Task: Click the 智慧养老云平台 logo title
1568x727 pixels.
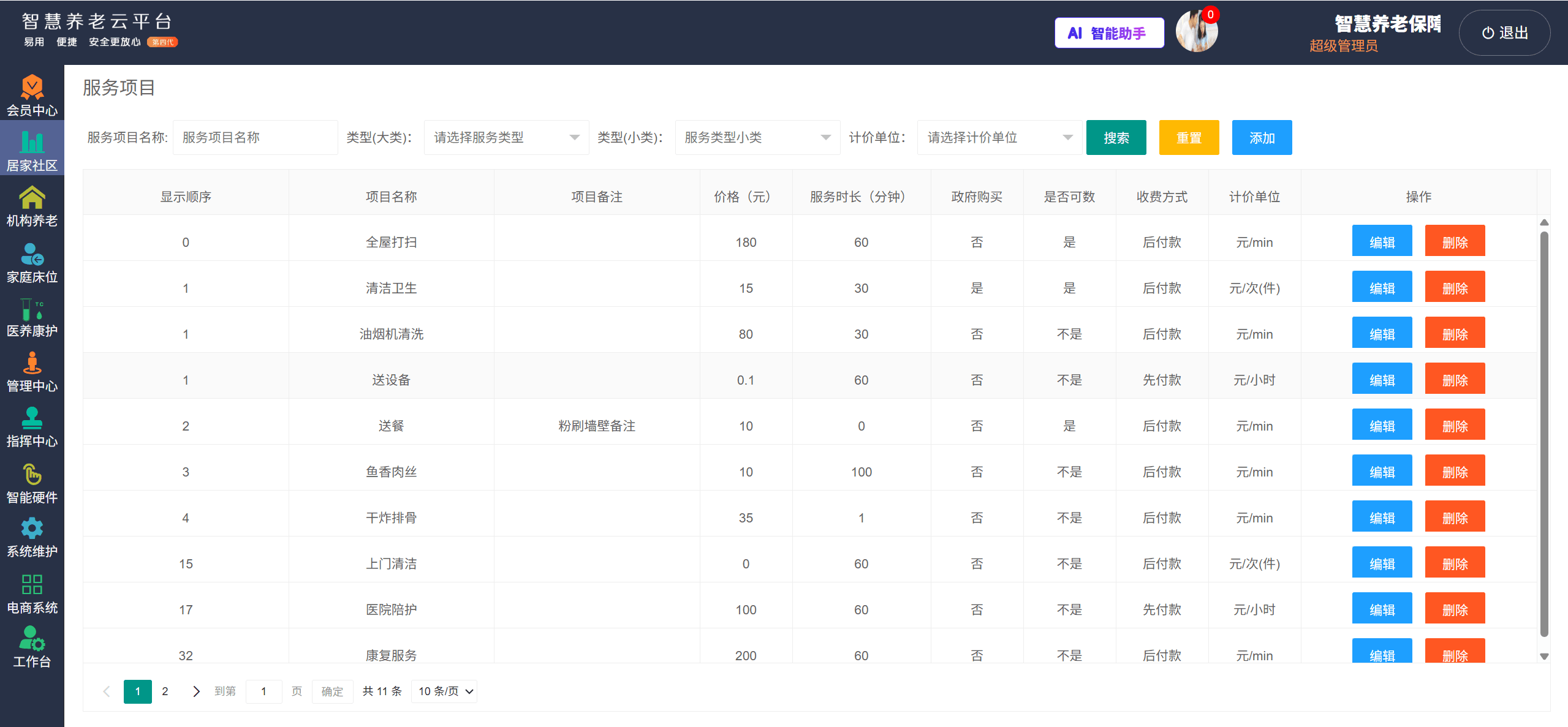Action: [97, 21]
